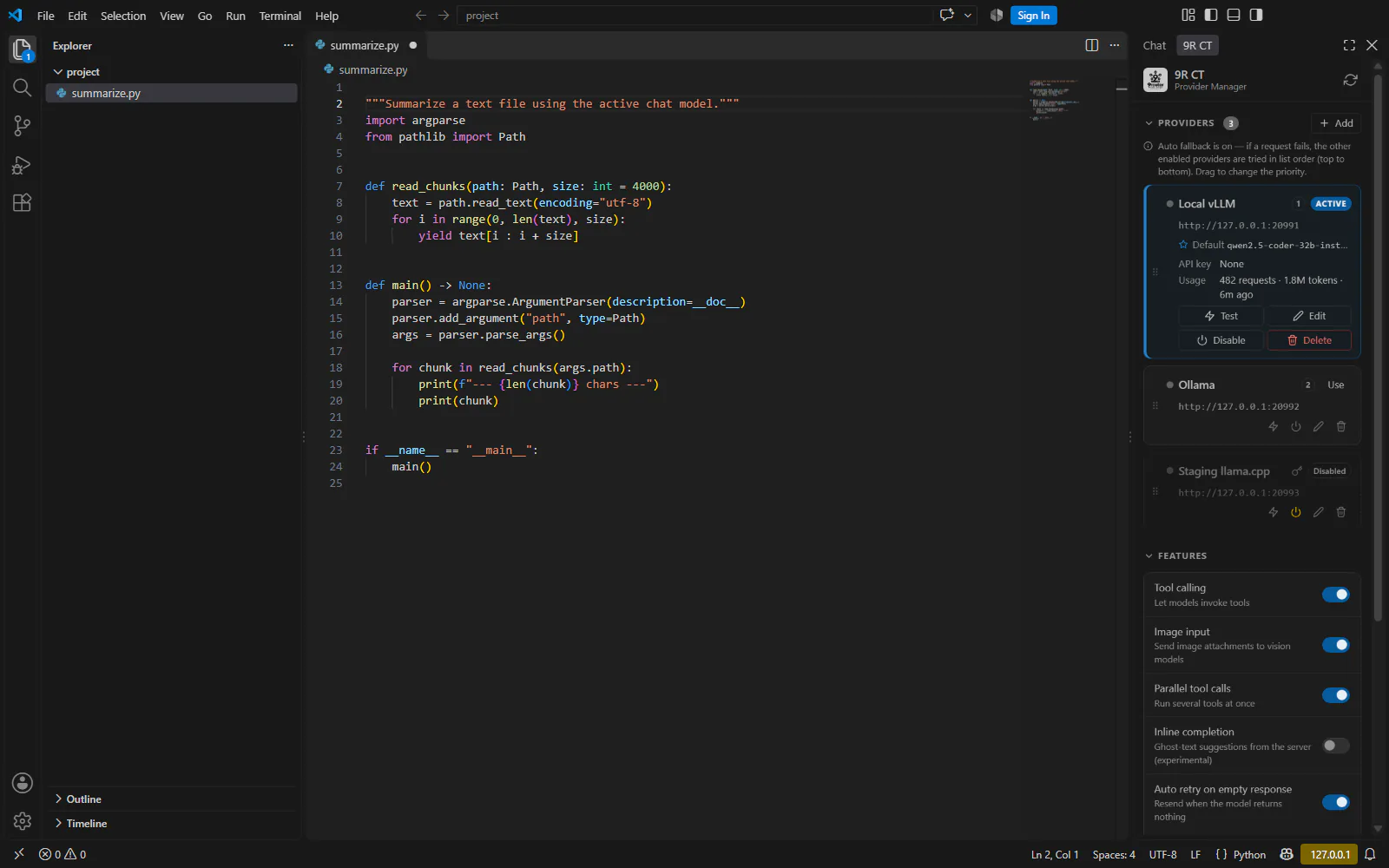Viewport: 1389px width, 868px height.
Task: Open notifications bell in status bar
Action: (x=1370, y=854)
